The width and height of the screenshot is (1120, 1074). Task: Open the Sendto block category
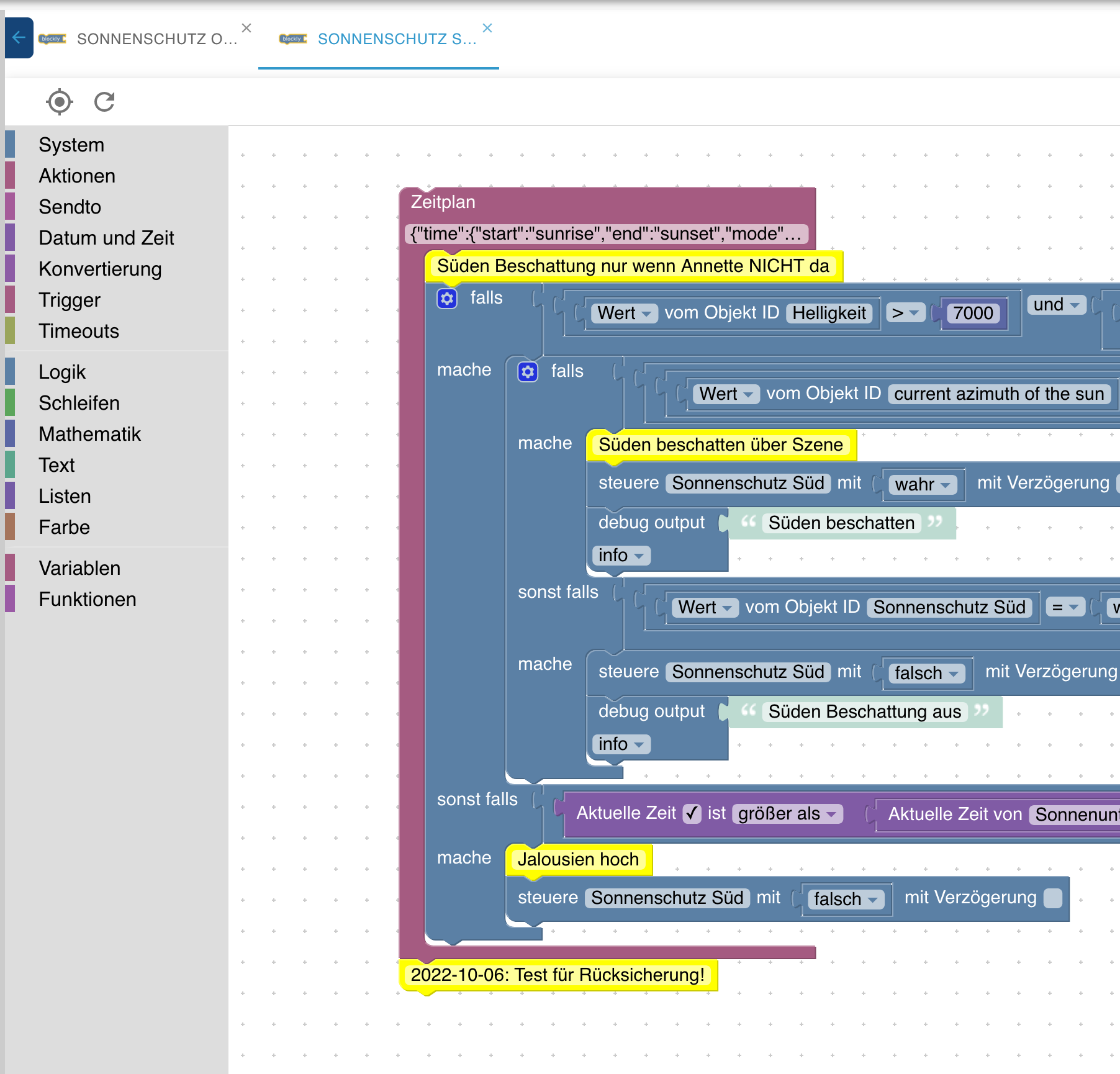click(x=117, y=207)
